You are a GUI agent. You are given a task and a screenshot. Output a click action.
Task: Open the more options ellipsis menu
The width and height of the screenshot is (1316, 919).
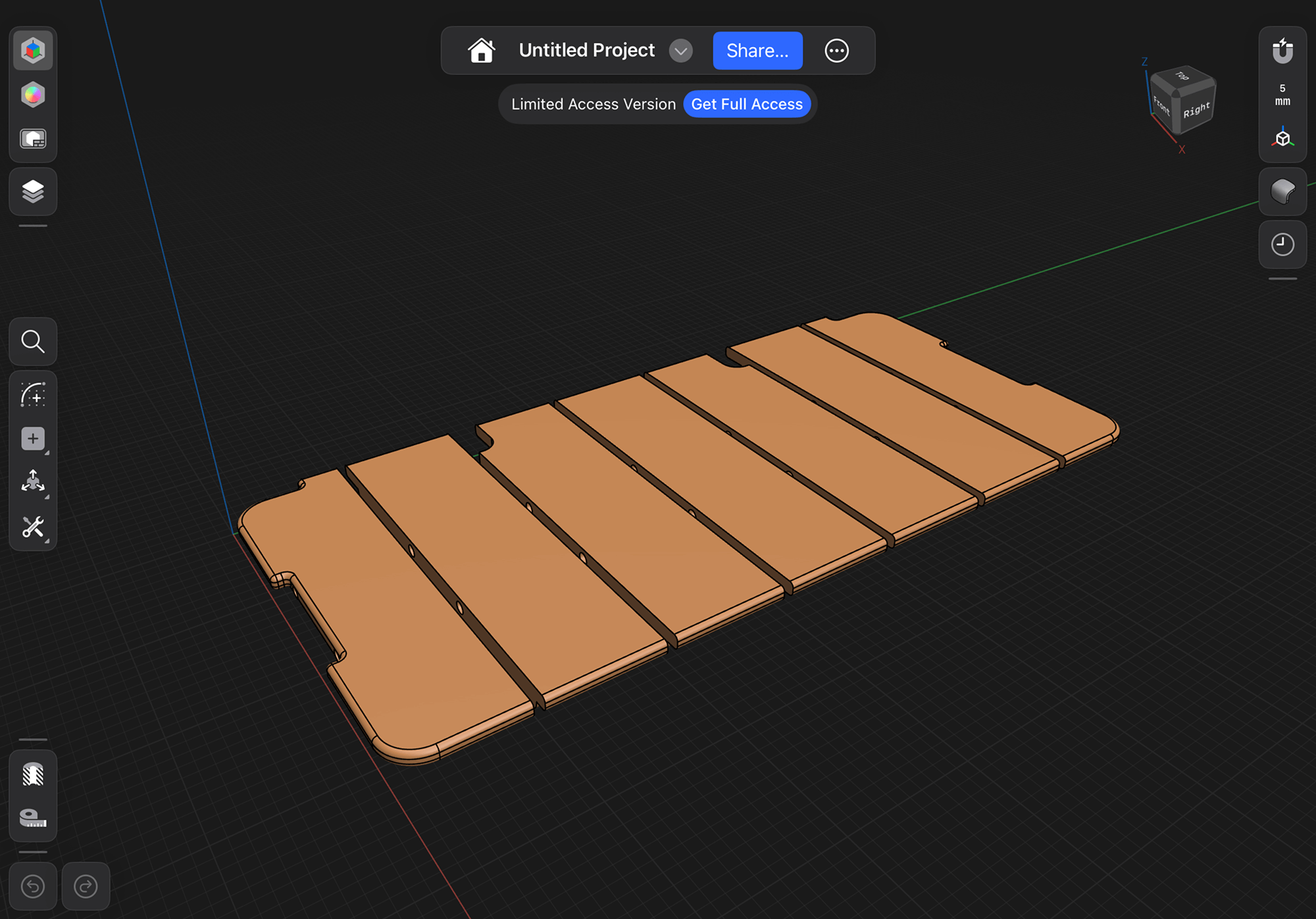[836, 51]
